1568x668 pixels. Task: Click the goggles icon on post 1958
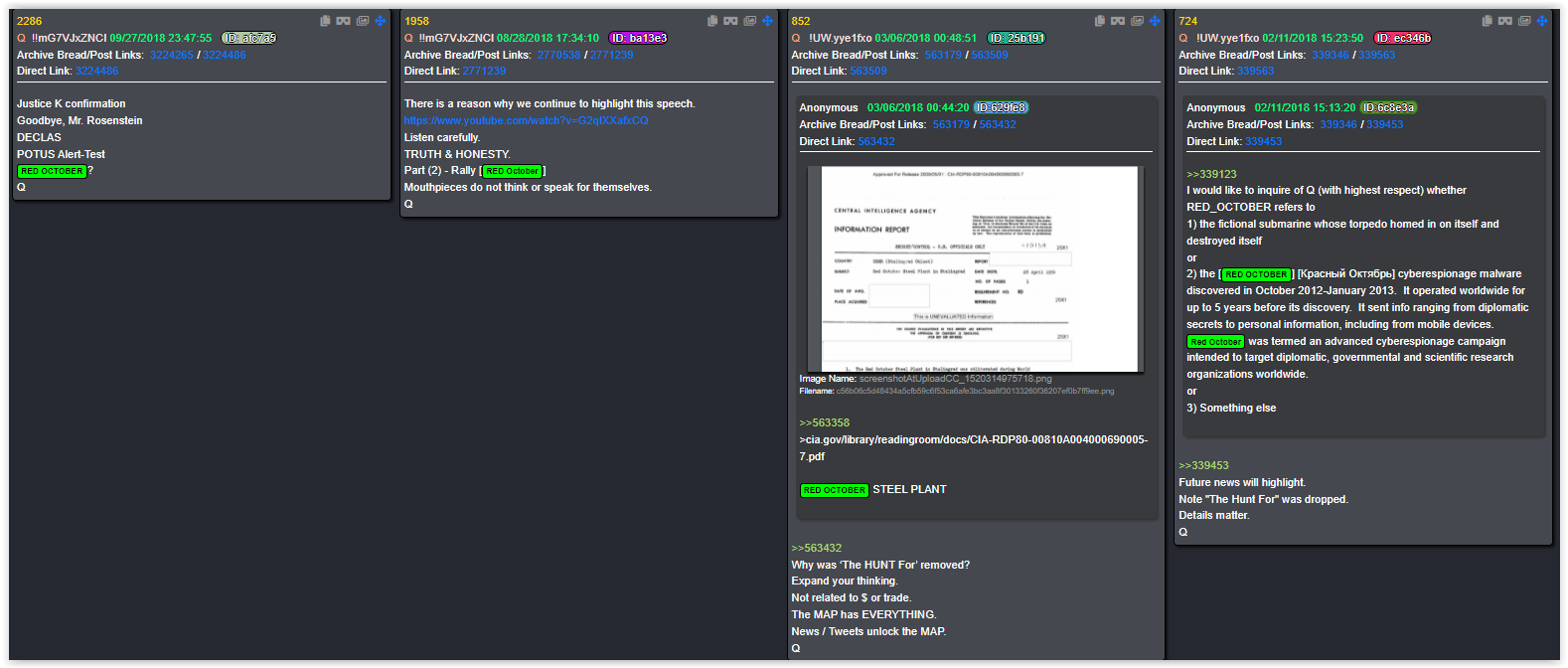pos(730,21)
